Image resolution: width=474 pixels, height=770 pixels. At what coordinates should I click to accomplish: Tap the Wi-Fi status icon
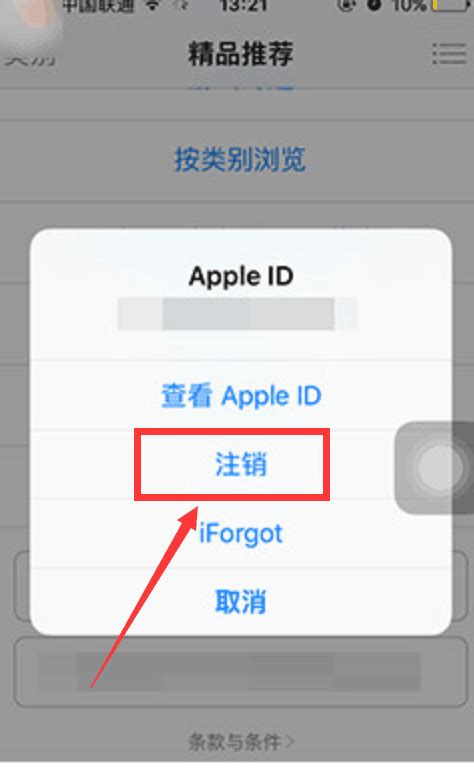(x=153, y=5)
